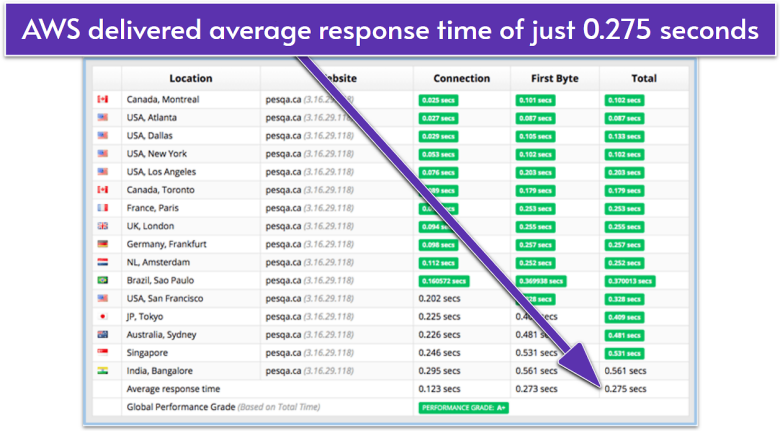Image resolution: width=780 pixels, height=431 pixels.
Task: Click the 0.531 secs total badge for Singapore
Action: click(x=624, y=353)
